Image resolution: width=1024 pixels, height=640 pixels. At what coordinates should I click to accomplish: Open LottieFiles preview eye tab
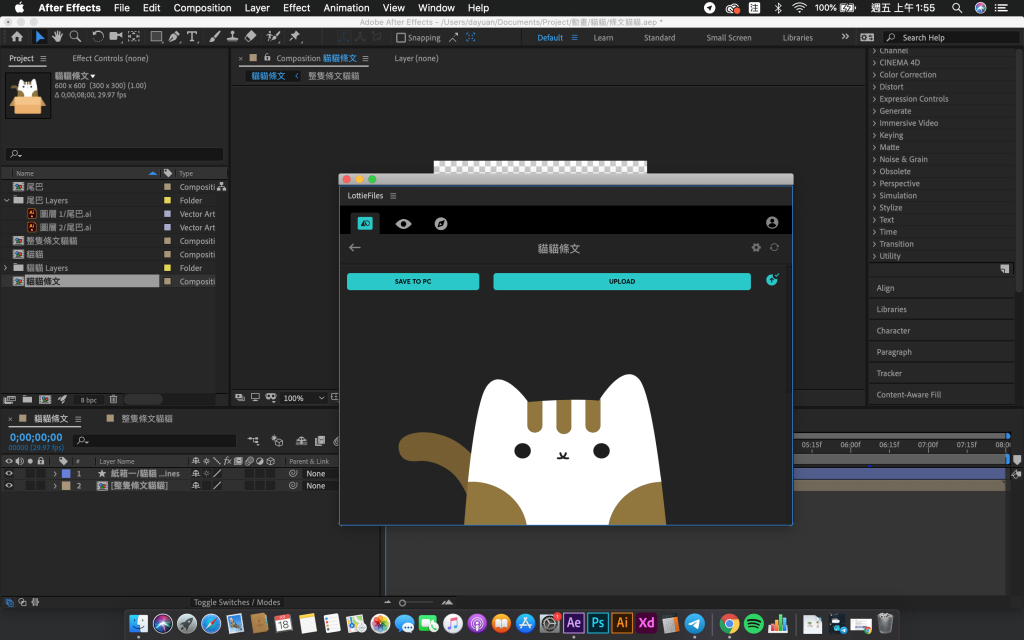(403, 224)
